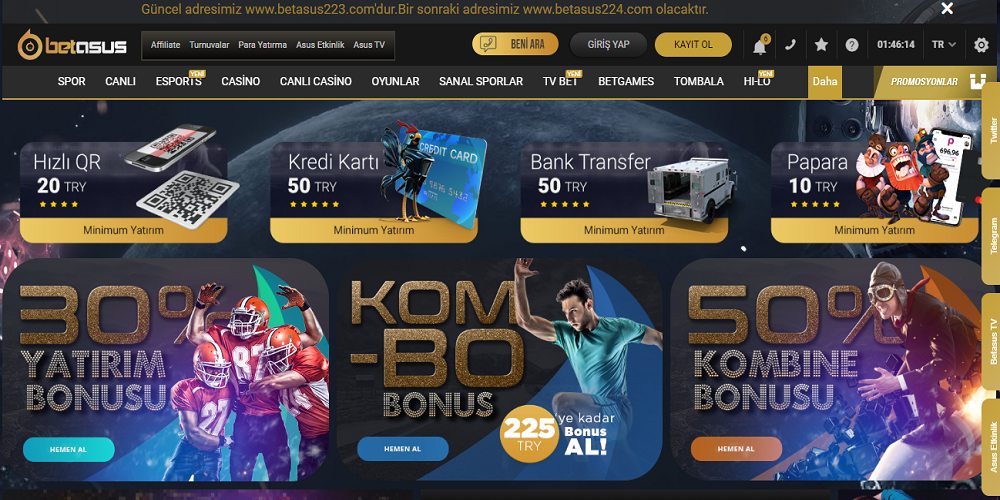Image resolution: width=1000 pixels, height=500 pixels.
Task: Open the settings gear icon
Action: [x=981, y=45]
